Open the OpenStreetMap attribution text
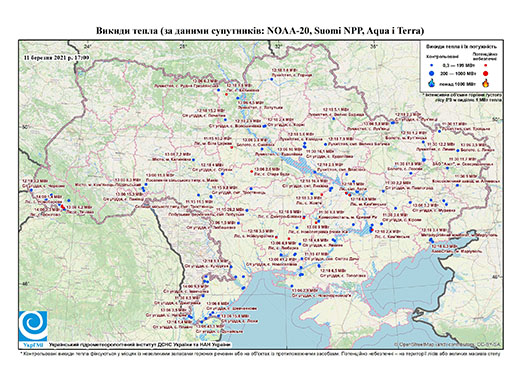The height and width of the screenshot is (368, 520). [x=447, y=344]
